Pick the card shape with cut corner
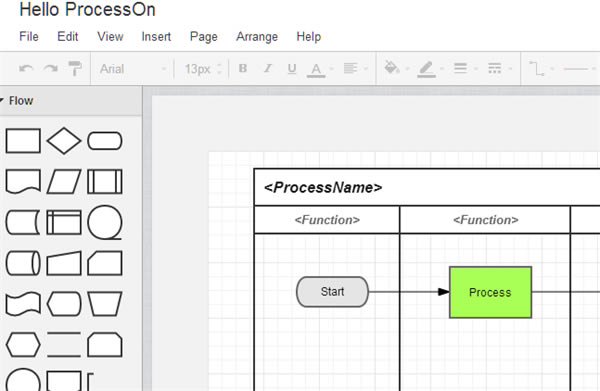The height and width of the screenshot is (391, 600). point(105,263)
